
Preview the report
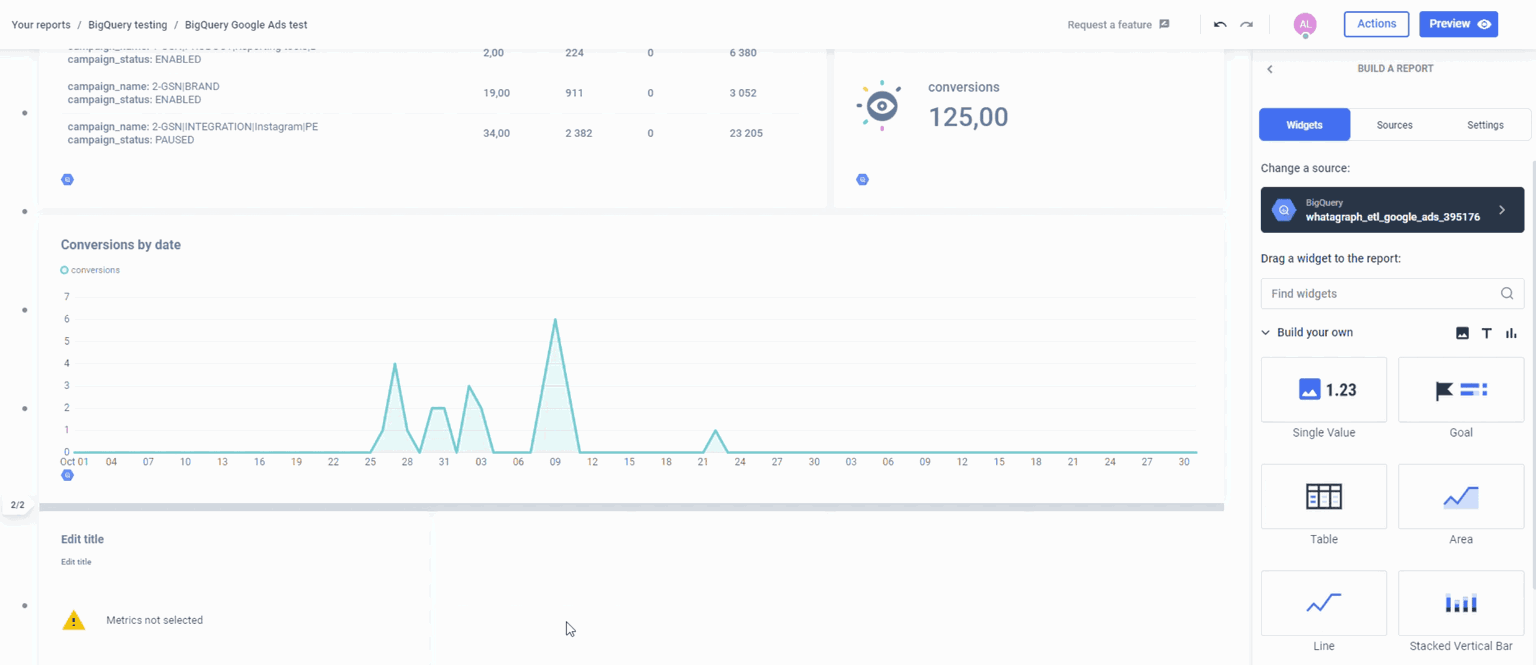pos(1458,23)
